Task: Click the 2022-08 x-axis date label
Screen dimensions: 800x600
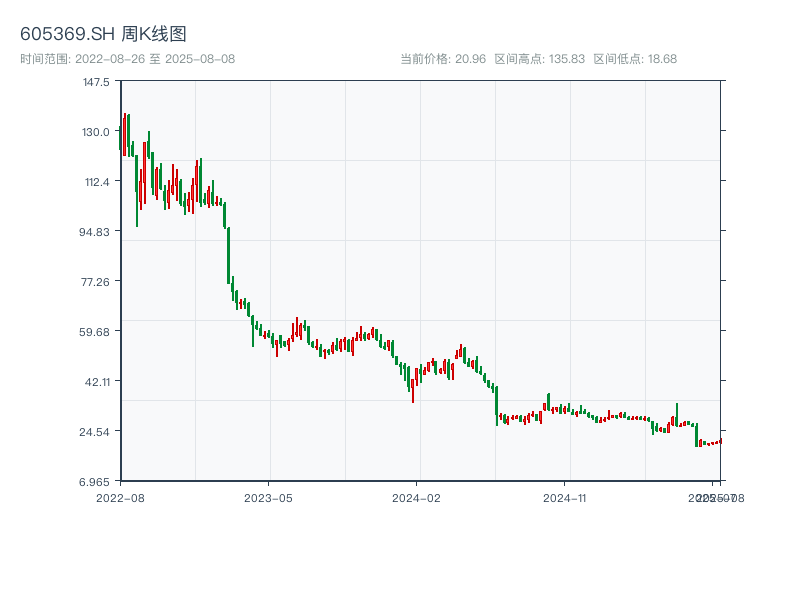Action: coord(120,497)
